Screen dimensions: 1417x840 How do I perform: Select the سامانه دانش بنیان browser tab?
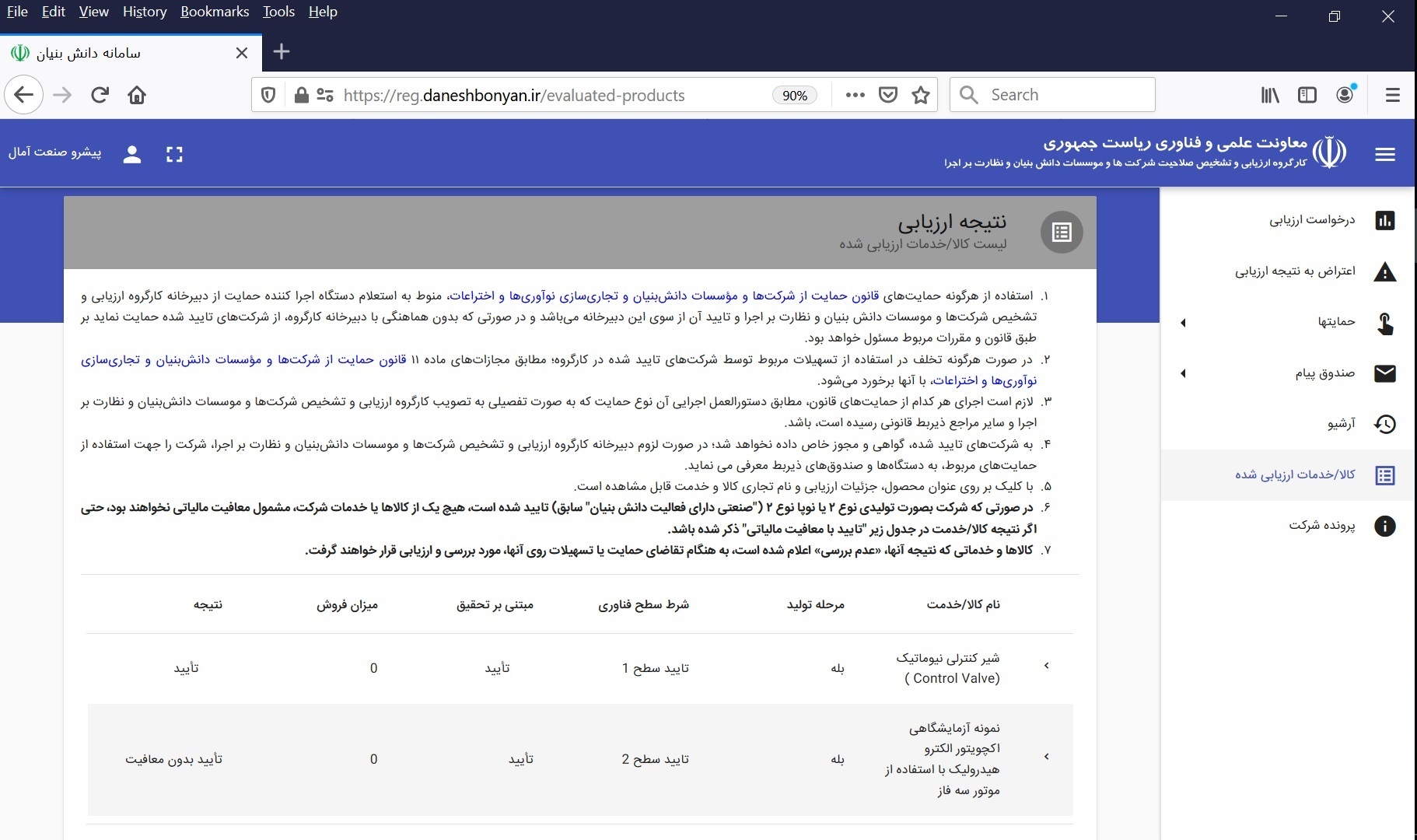(130, 53)
